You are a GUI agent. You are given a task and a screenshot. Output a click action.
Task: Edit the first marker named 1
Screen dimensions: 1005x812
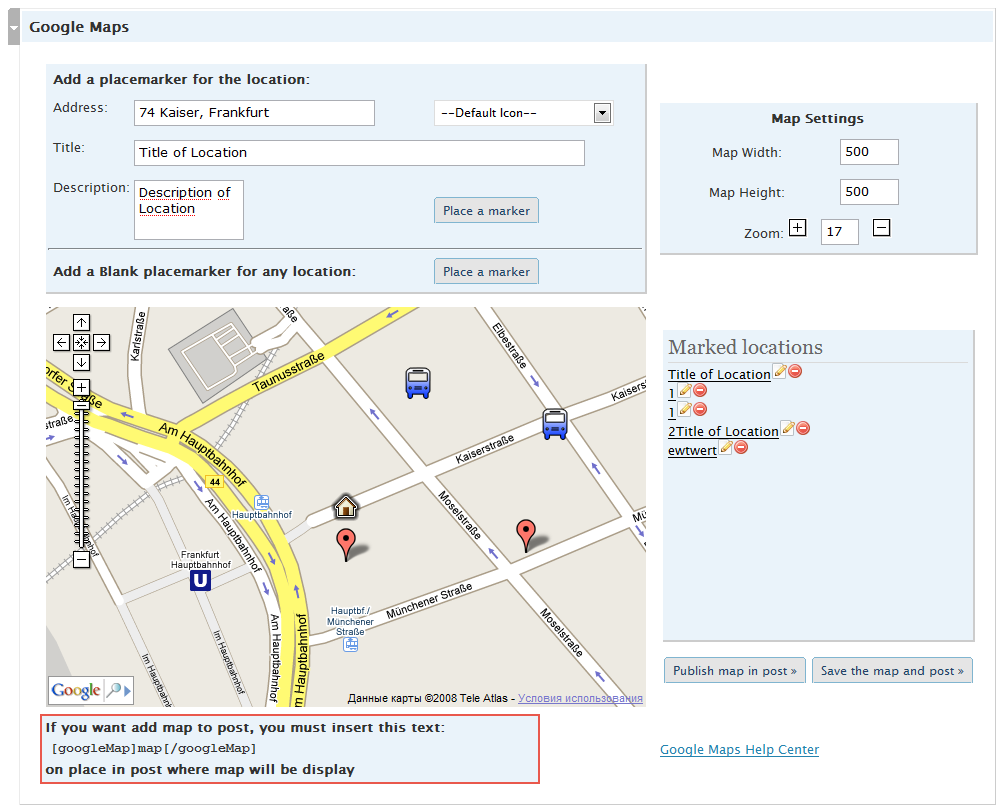pos(685,390)
